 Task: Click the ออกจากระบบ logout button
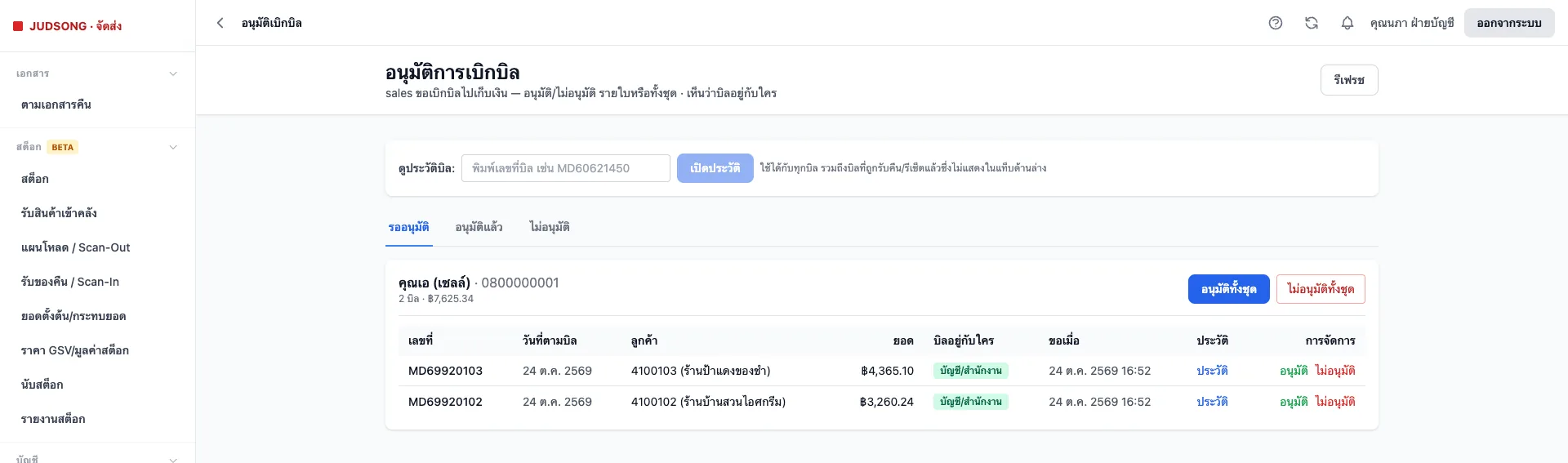(x=1509, y=23)
